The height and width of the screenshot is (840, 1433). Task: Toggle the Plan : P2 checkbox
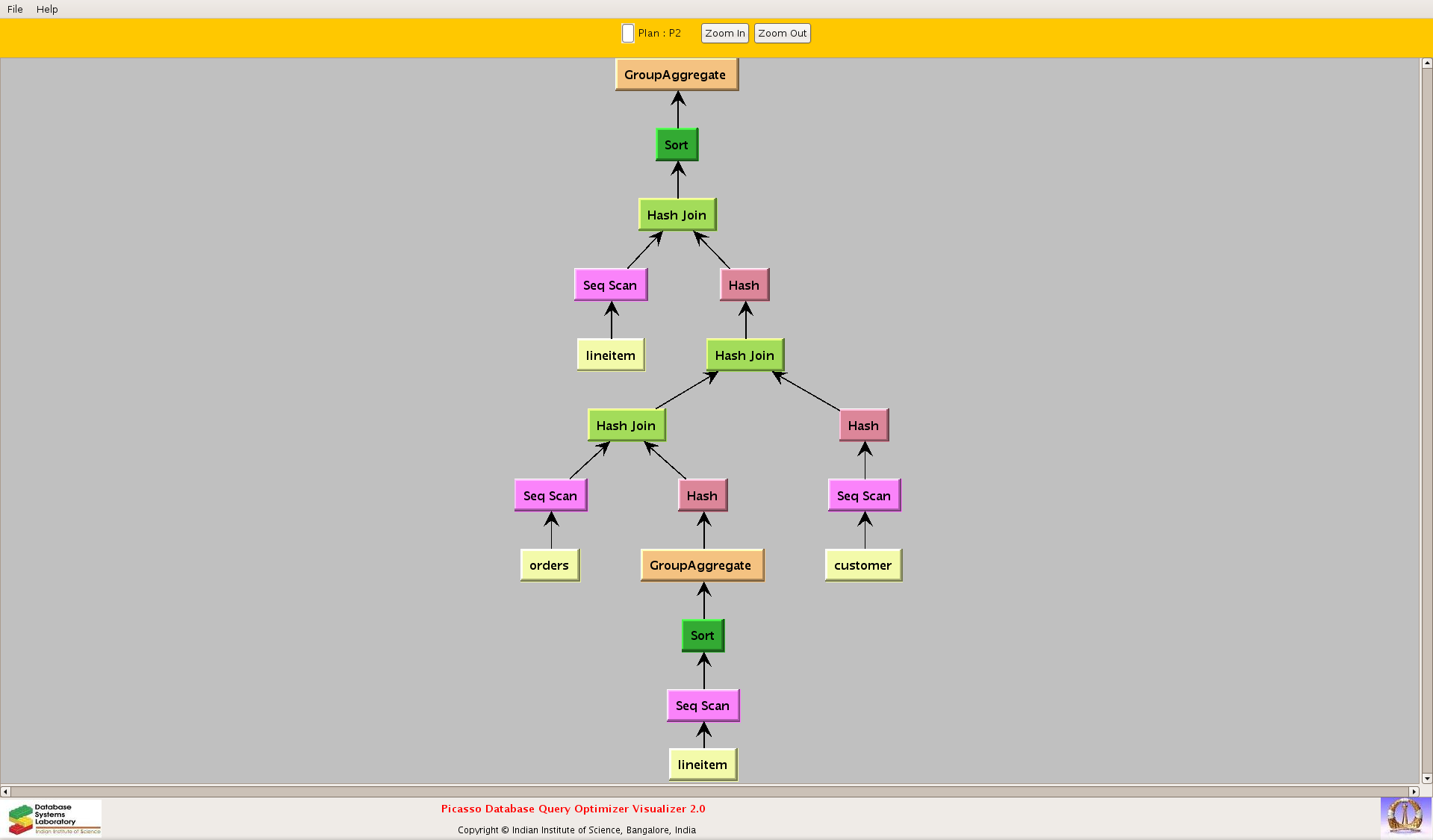tap(628, 34)
